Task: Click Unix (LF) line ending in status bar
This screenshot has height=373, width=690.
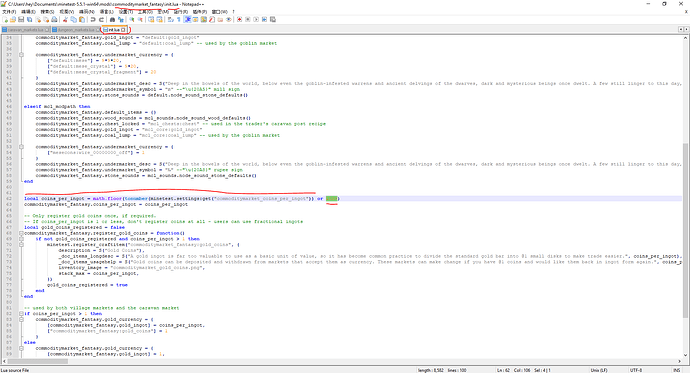Action: coord(598,370)
